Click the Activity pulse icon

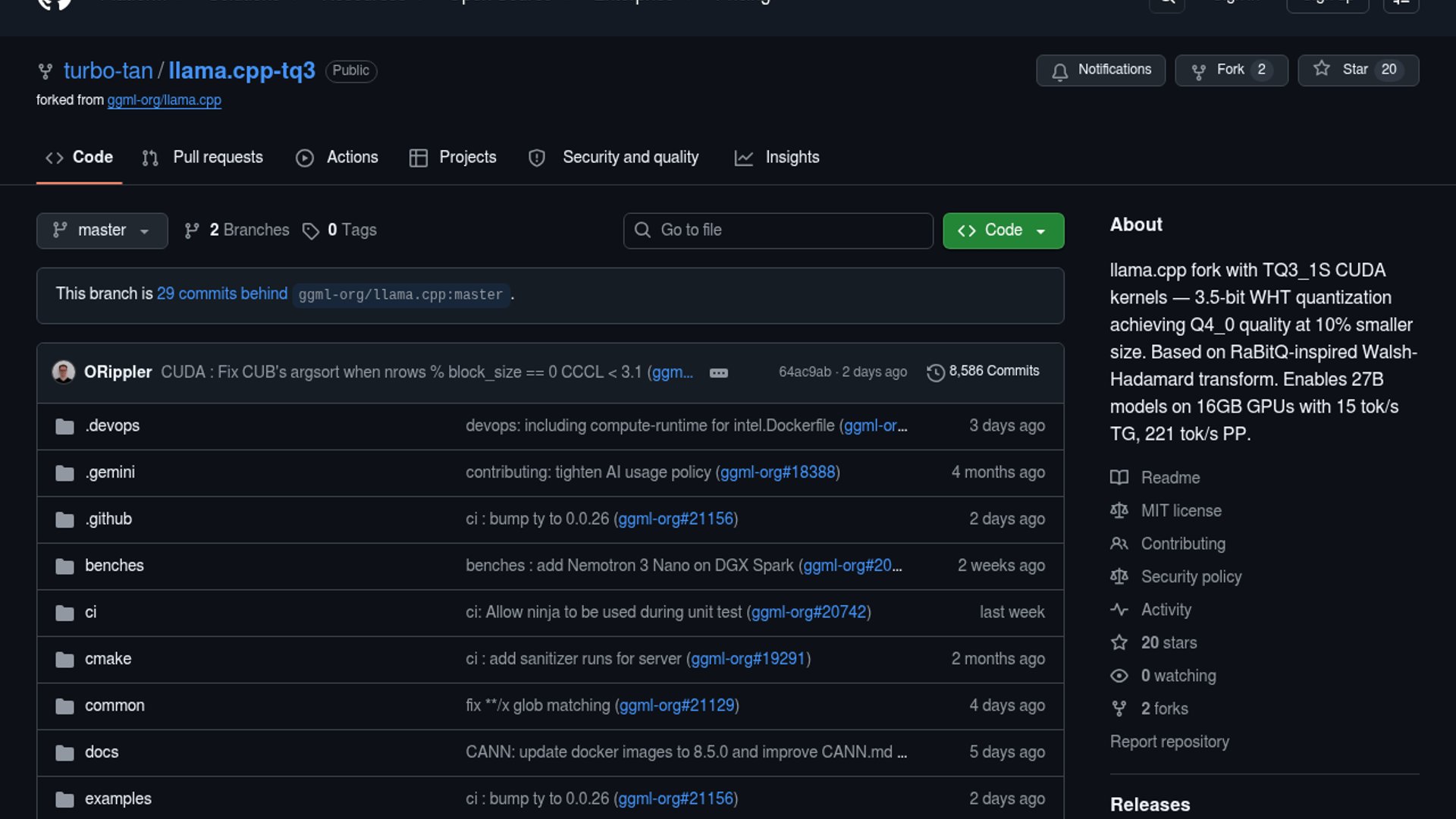(1119, 610)
